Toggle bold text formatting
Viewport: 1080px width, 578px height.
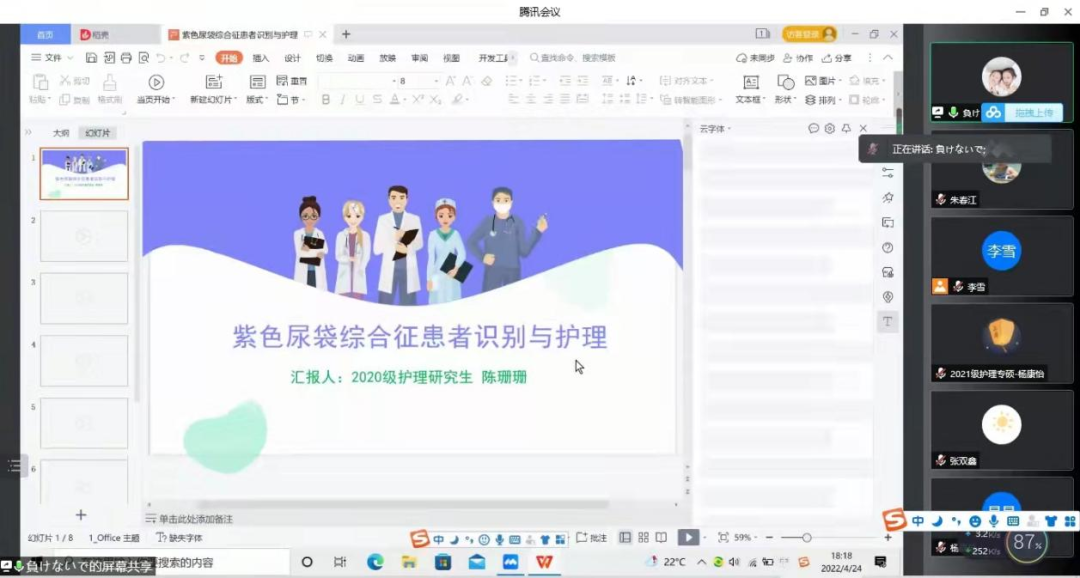[326, 100]
